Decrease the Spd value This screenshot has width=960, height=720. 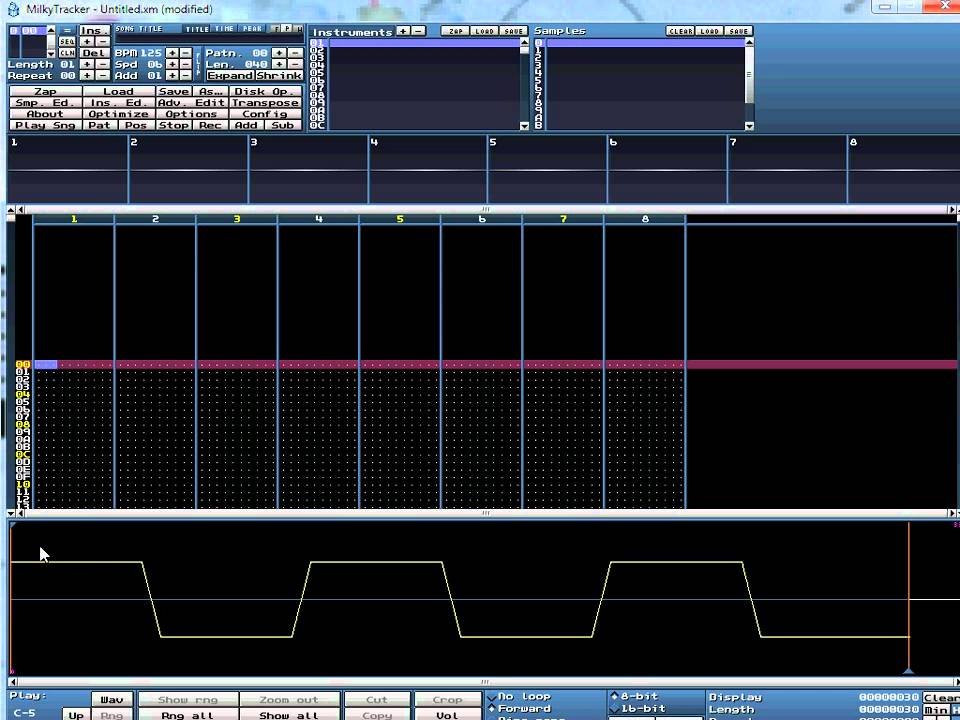click(186, 64)
